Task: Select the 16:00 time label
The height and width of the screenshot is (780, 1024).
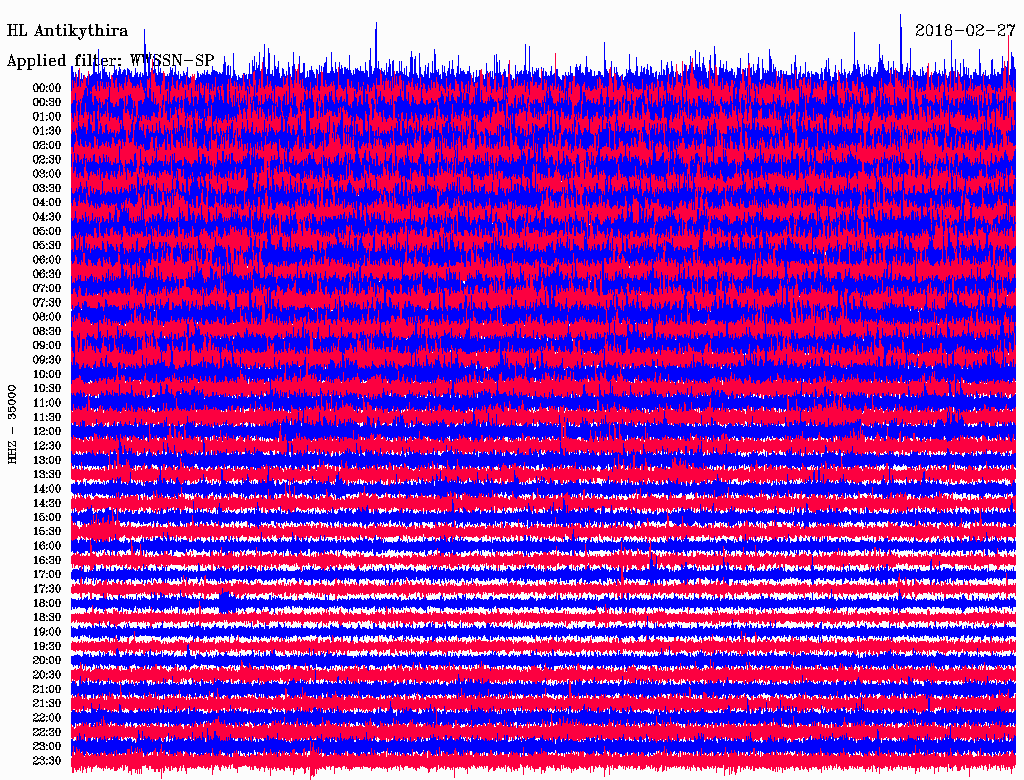Action: pos(47,546)
